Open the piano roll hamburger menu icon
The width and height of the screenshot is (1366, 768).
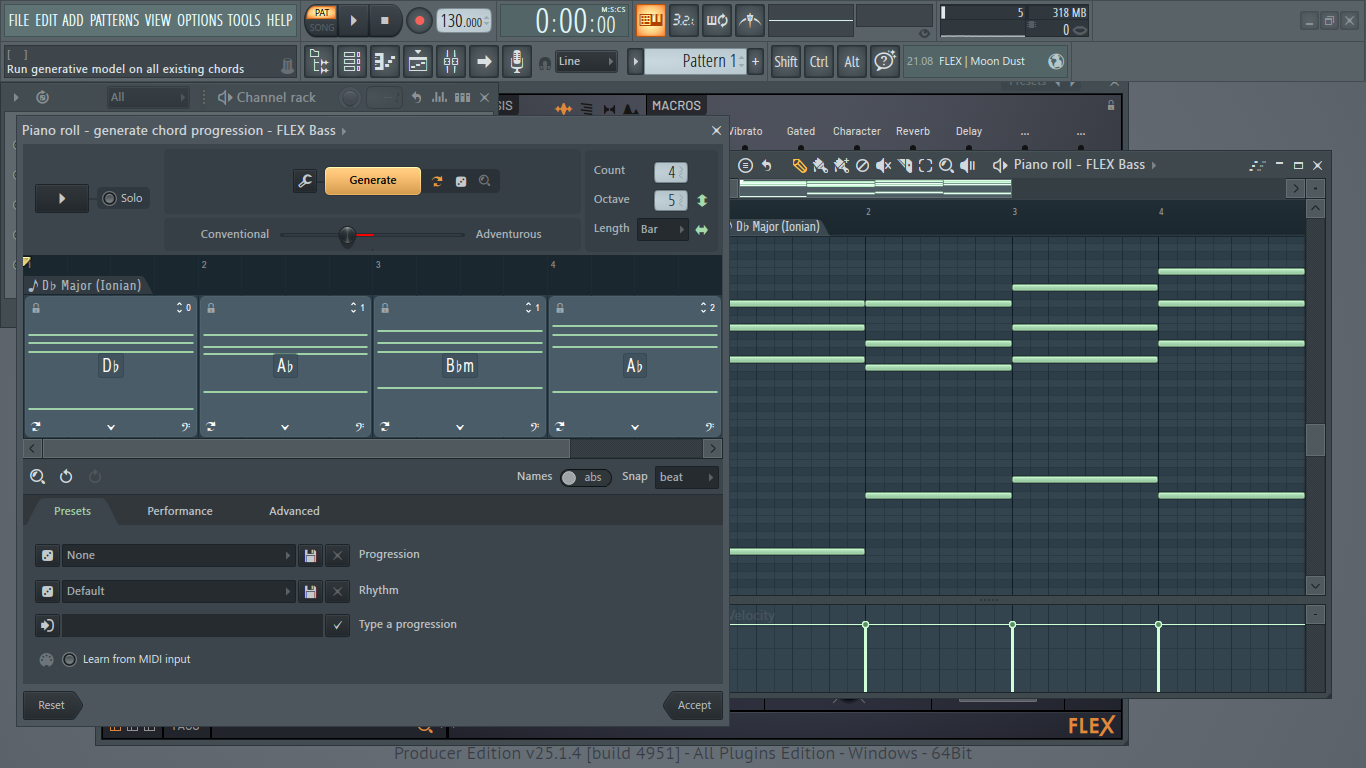[745, 165]
